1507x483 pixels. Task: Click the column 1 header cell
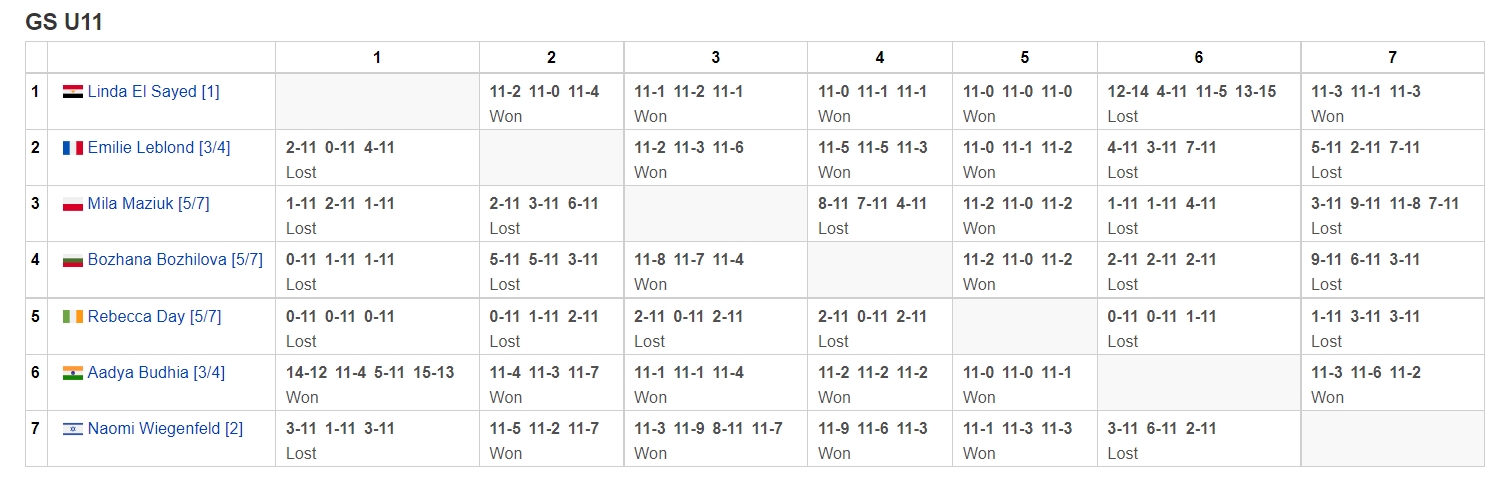(377, 58)
